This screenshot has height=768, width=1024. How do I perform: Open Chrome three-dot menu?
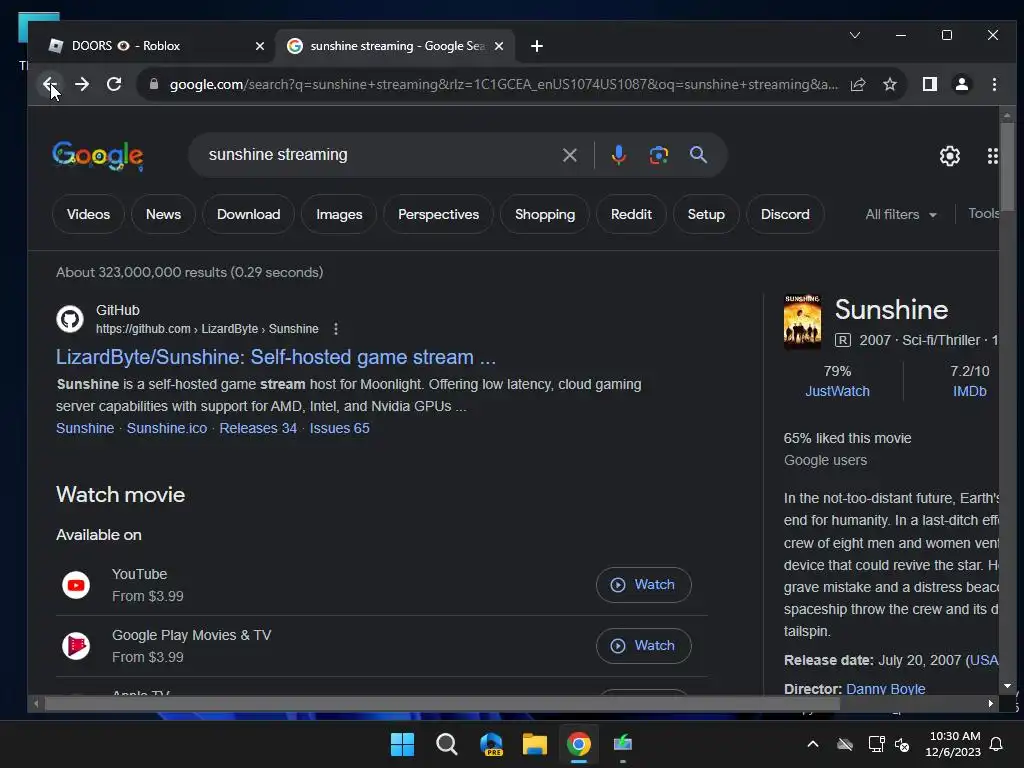click(994, 84)
